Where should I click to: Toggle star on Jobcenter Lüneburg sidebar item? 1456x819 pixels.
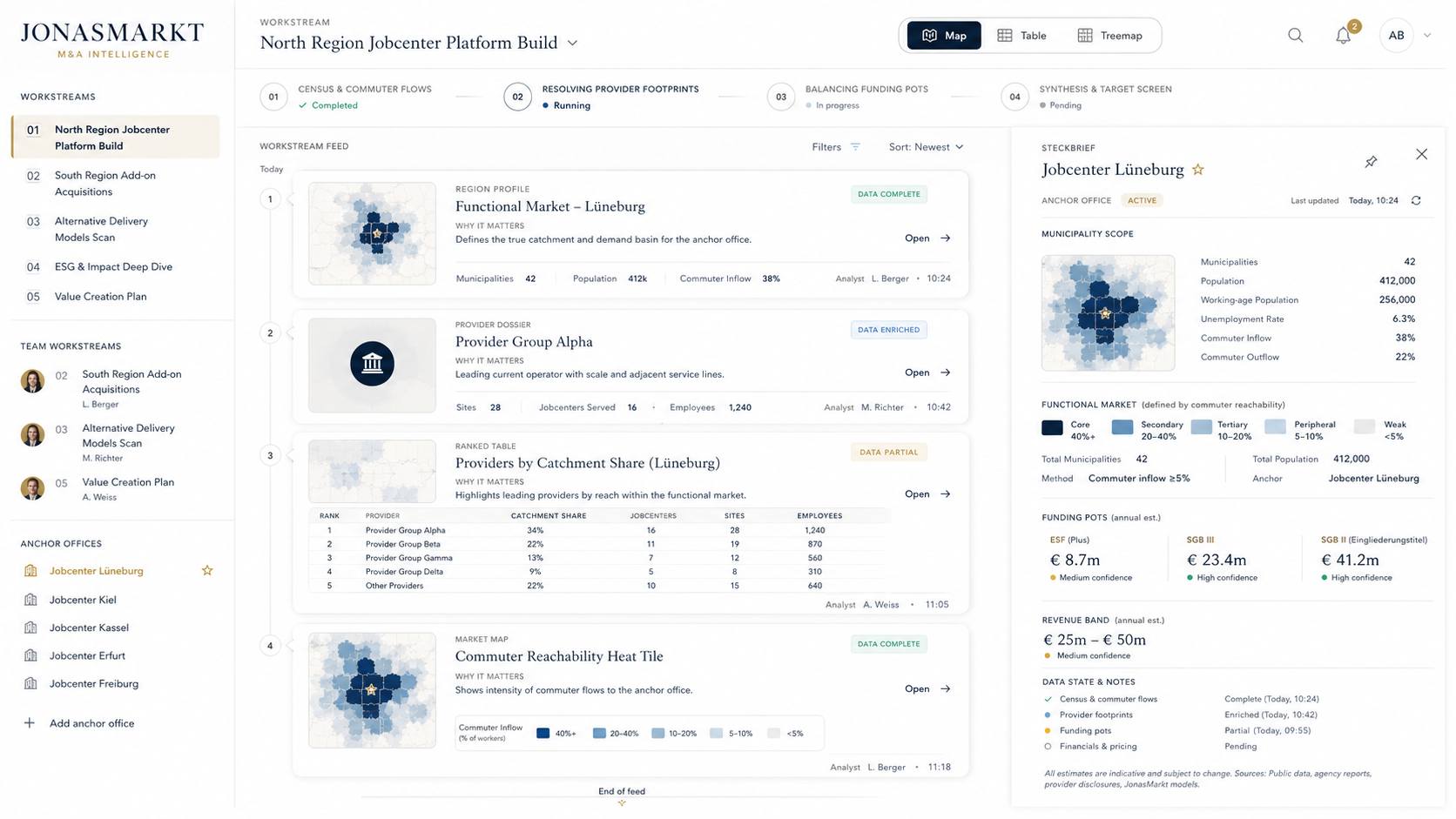(x=207, y=571)
